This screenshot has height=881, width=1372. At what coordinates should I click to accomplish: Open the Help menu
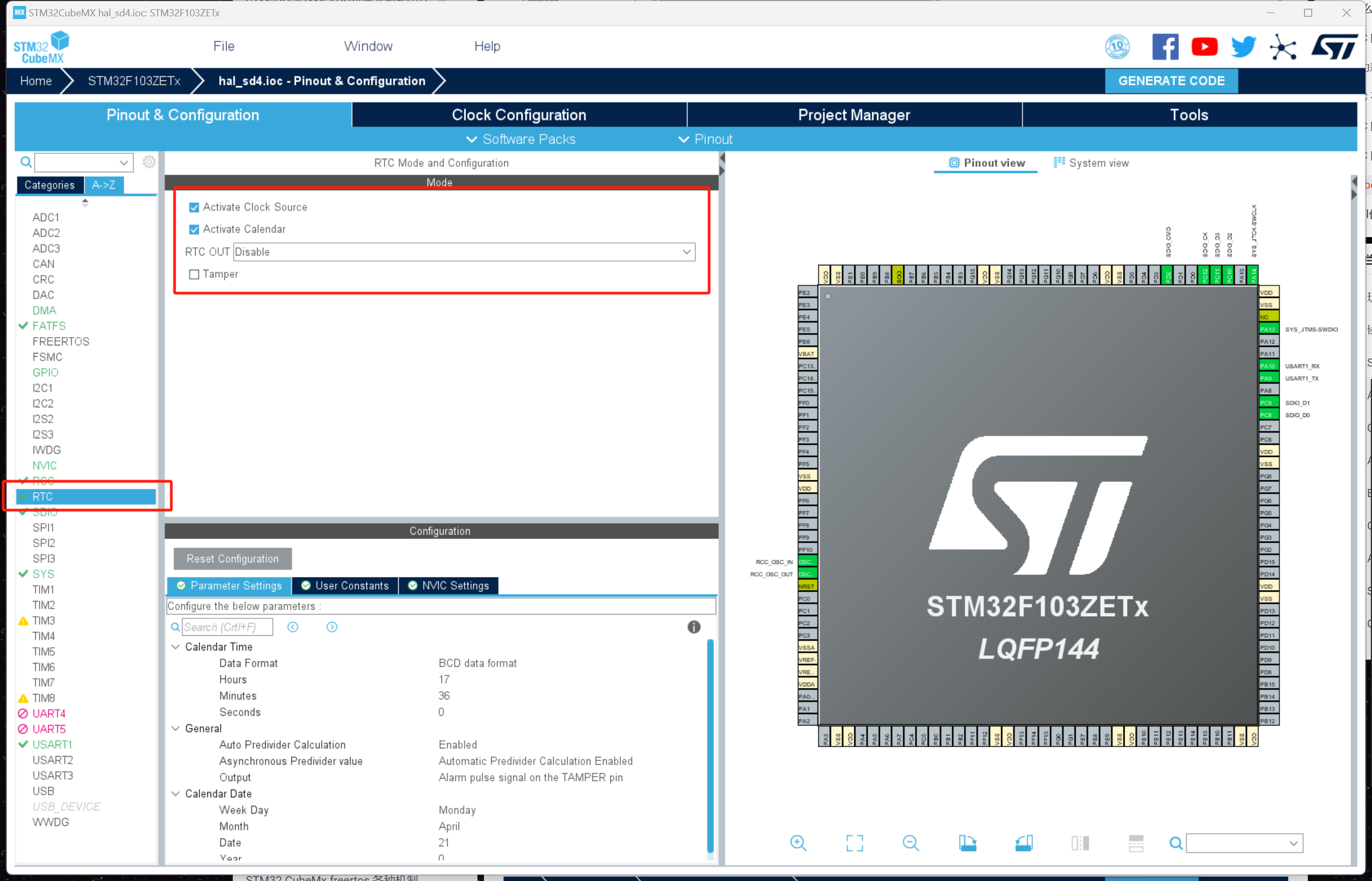click(487, 46)
